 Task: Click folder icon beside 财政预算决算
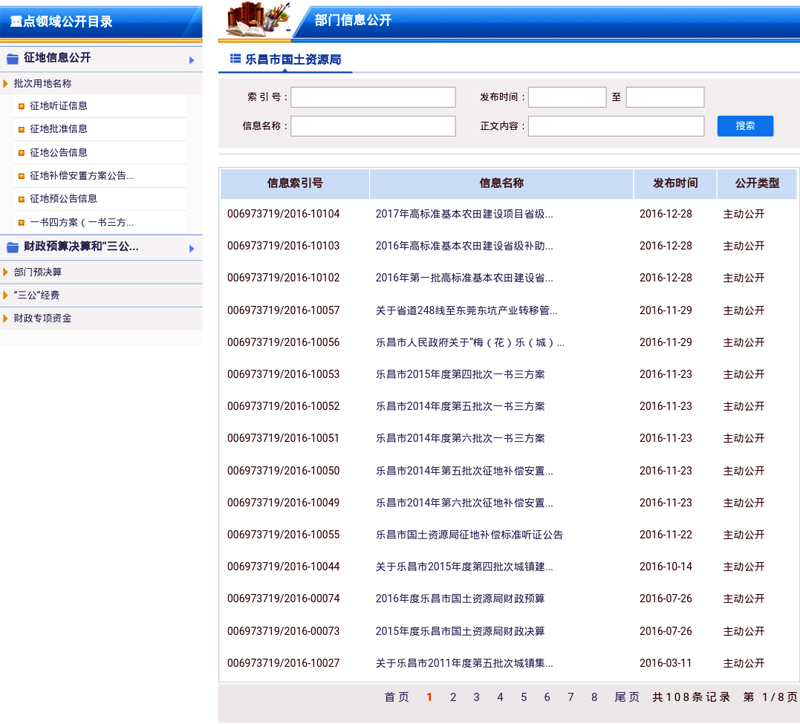tap(13, 247)
